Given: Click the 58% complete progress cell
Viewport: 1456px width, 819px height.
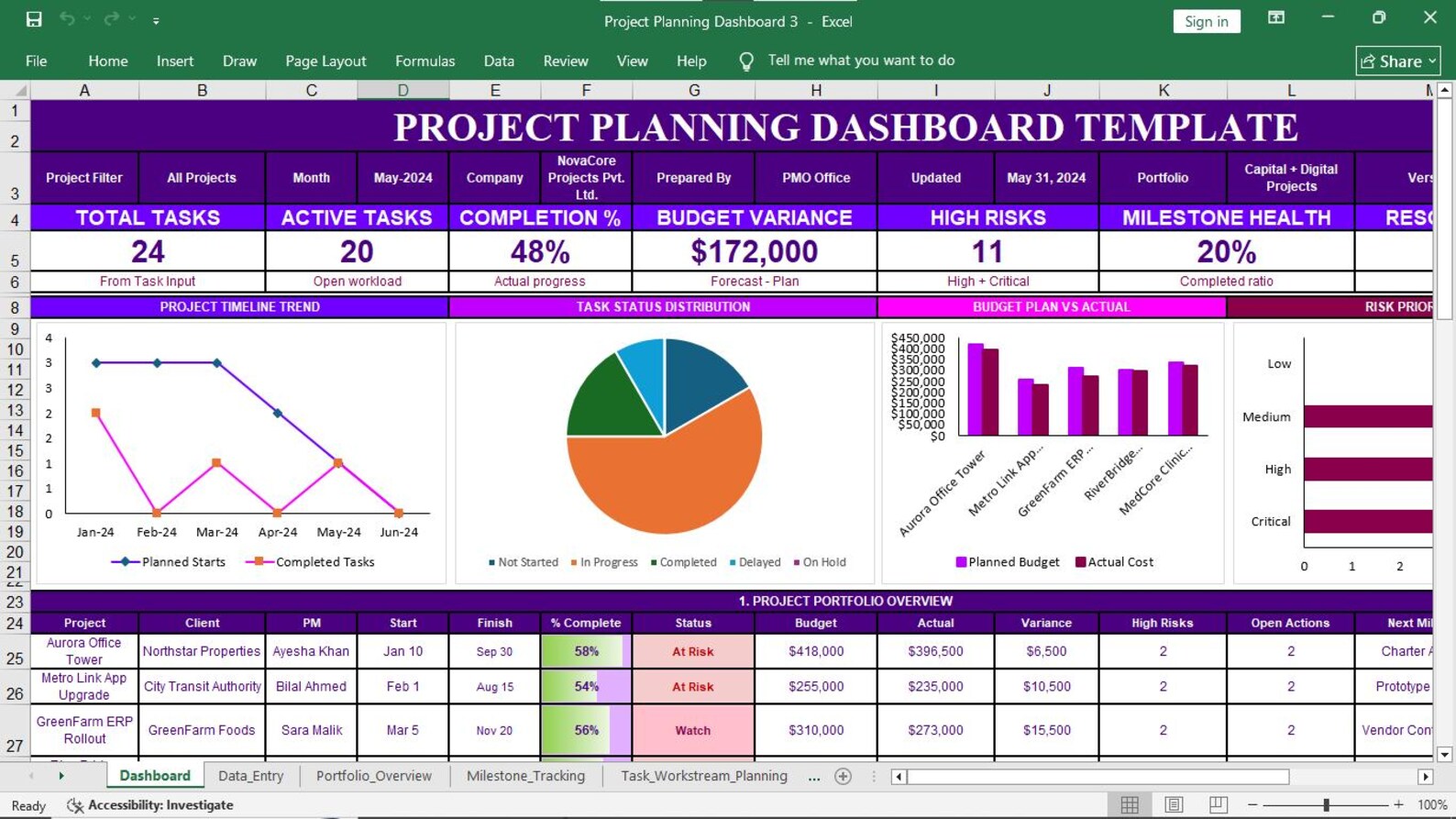Looking at the screenshot, I should click(587, 651).
